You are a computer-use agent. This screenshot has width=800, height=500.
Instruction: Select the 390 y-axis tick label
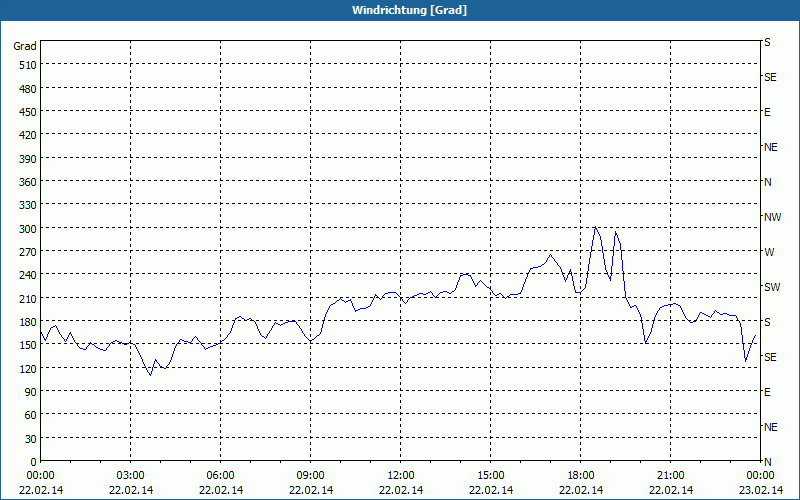(x=29, y=159)
